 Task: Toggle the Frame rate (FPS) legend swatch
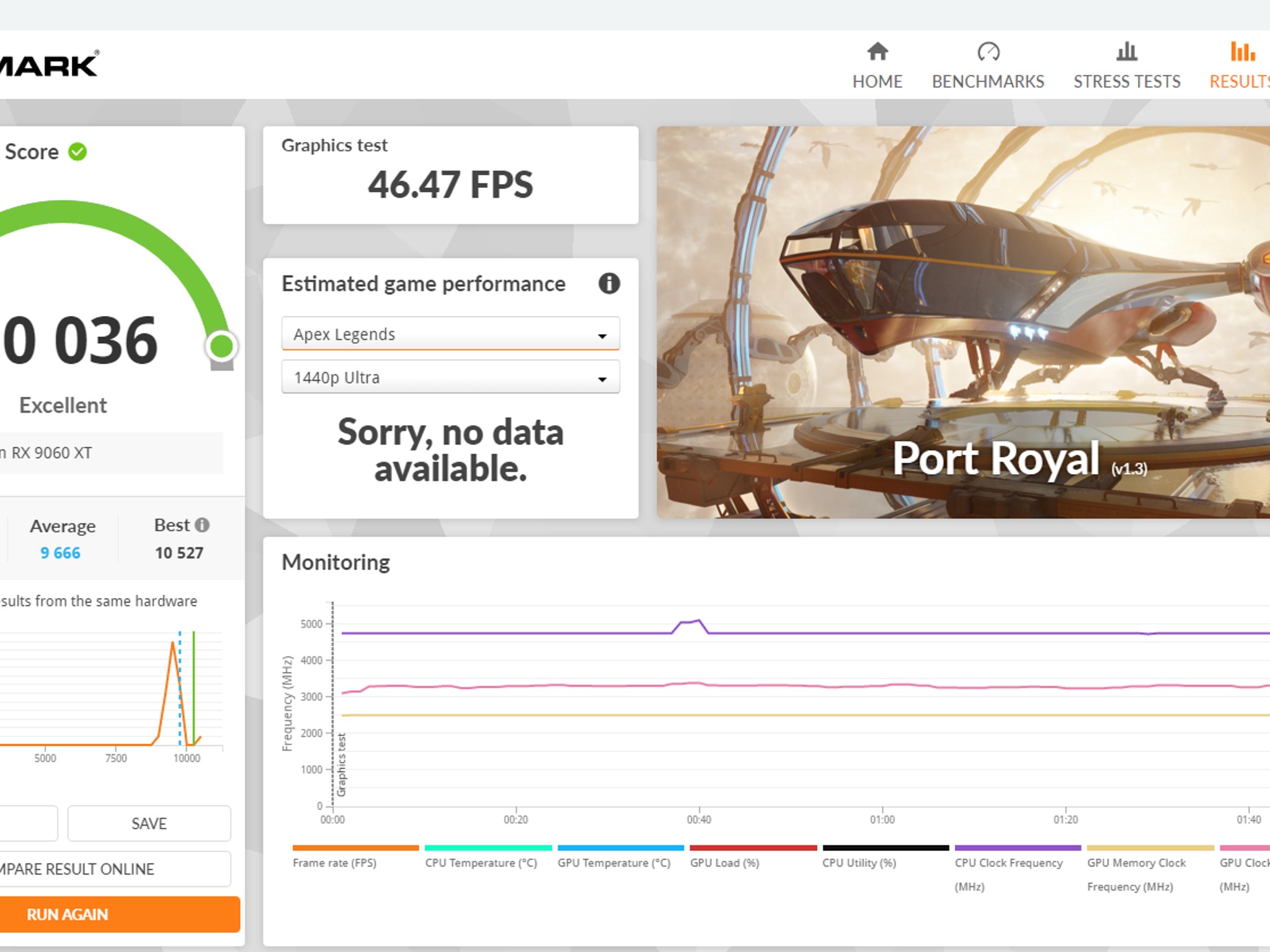click(356, 848)
